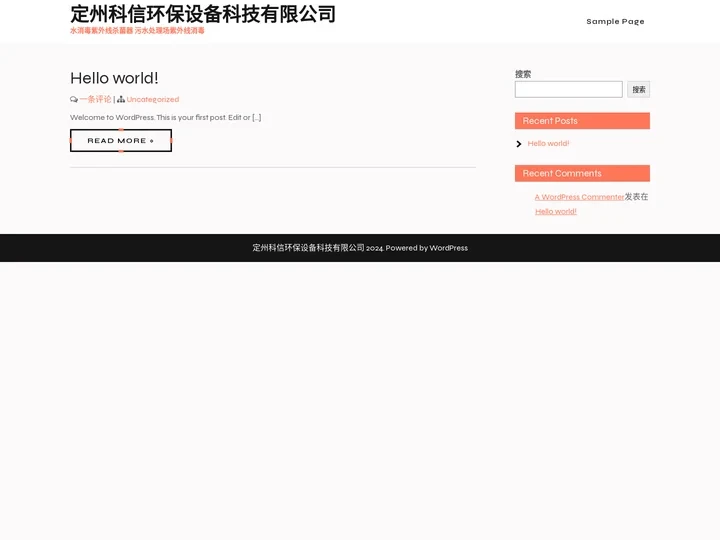Click the chevron arrow beside Hello world!
This screenshot has height=540, width=720.
[x=519, y=144]
